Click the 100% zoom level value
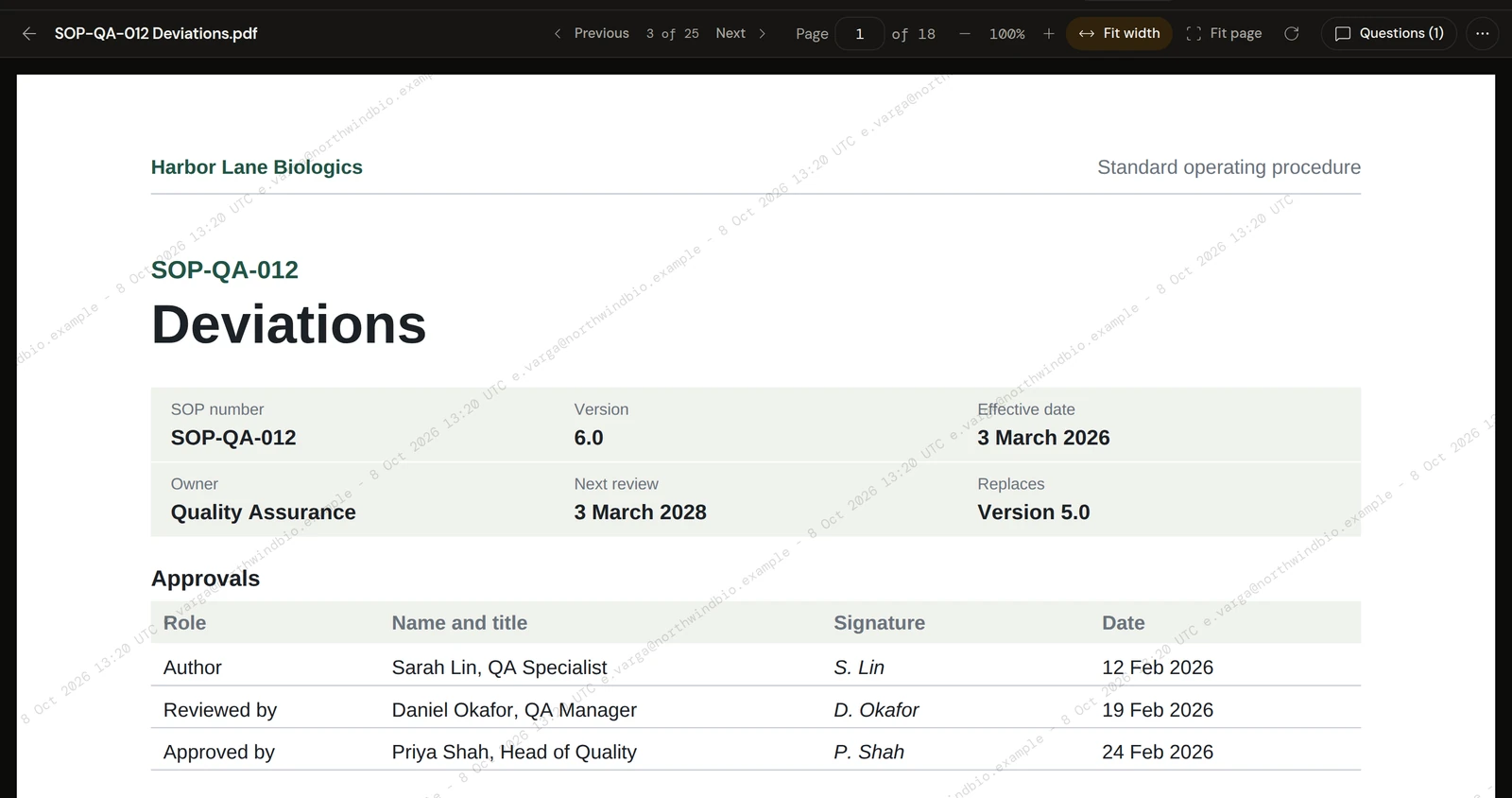This screenshot has height=798, width=1512. tap(1007, 34)
